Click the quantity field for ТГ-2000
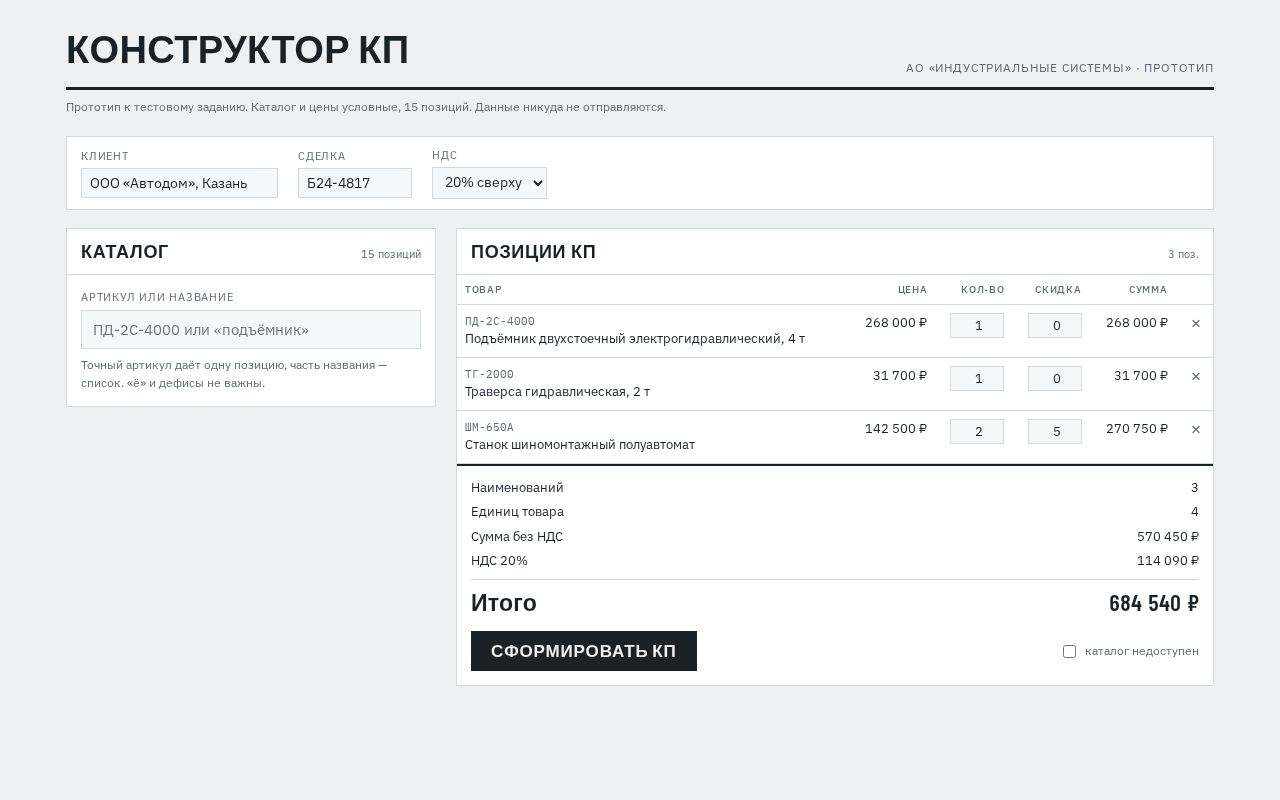Viewport: 1280px width, 800px height. (x=977, y=378)
